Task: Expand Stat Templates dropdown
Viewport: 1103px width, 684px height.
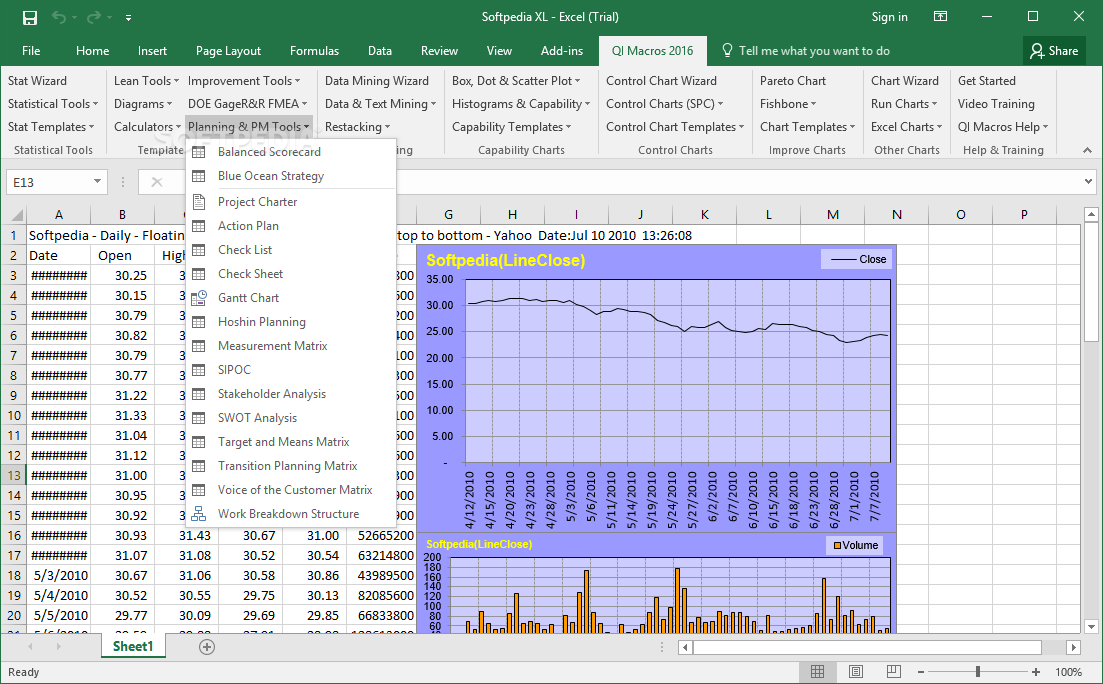Action: tap(51, 127)
